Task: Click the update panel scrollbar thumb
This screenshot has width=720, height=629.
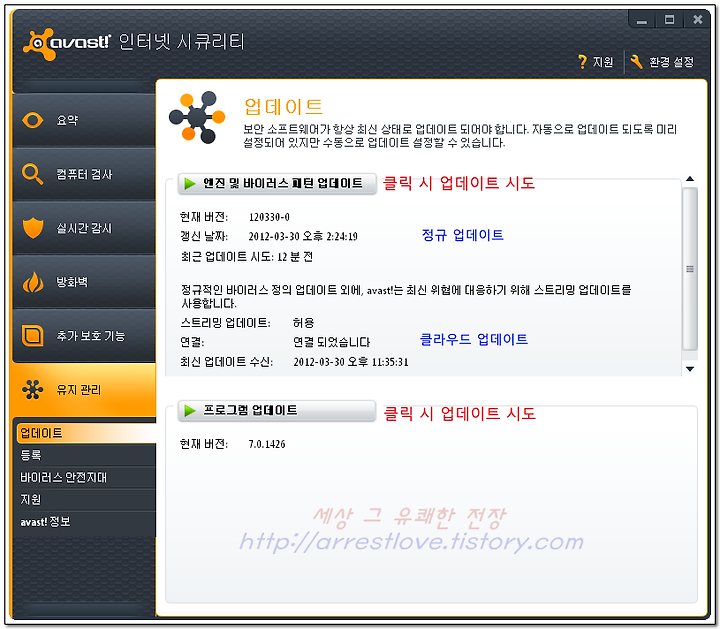Action: click(x=690, y=269)
